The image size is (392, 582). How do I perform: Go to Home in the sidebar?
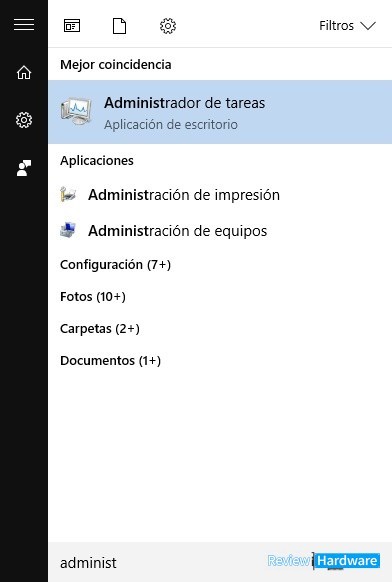click(24, 72)
